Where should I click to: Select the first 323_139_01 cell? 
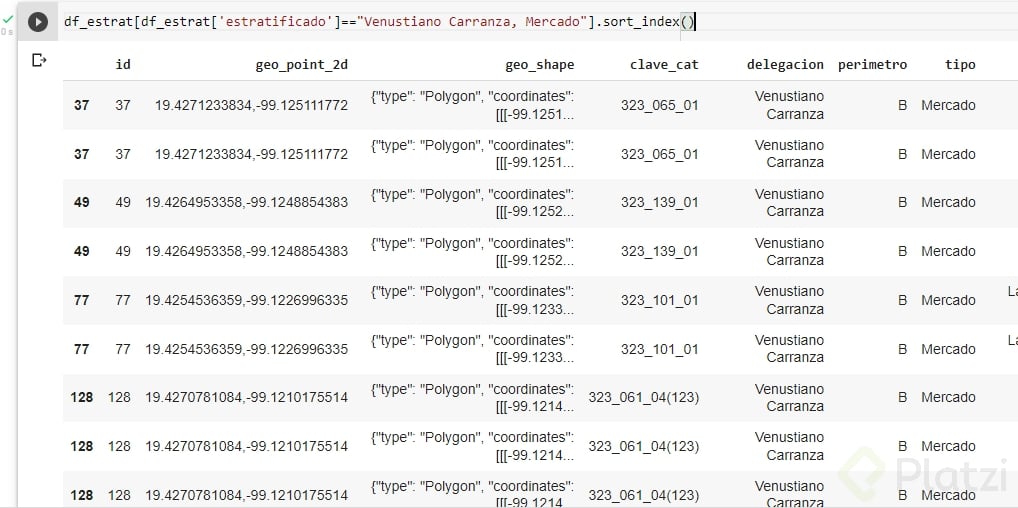tap(659, 202)
